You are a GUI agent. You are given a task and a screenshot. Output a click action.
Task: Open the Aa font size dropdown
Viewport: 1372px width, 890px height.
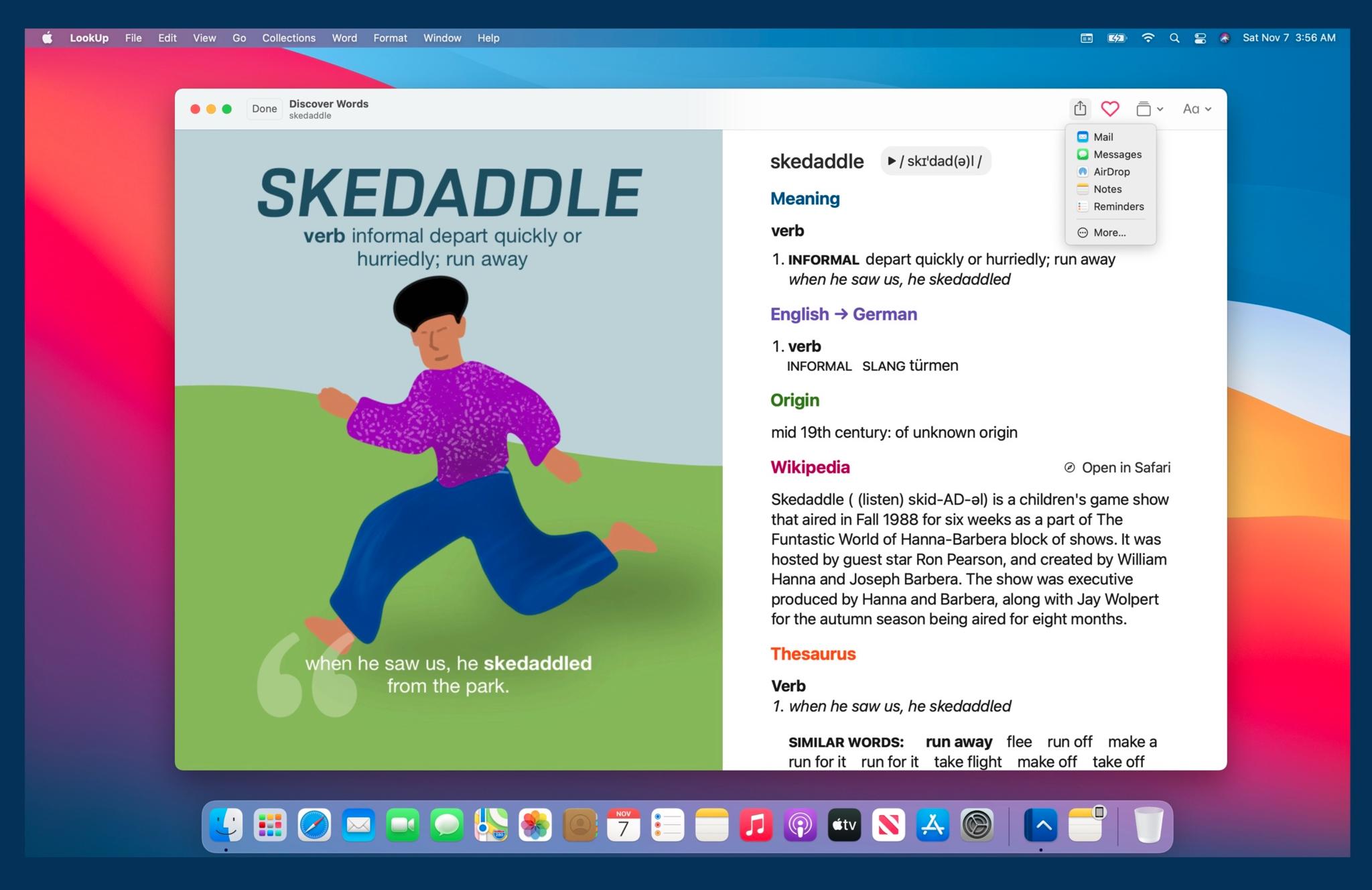pyautogui.click(x=1196, y=109)
